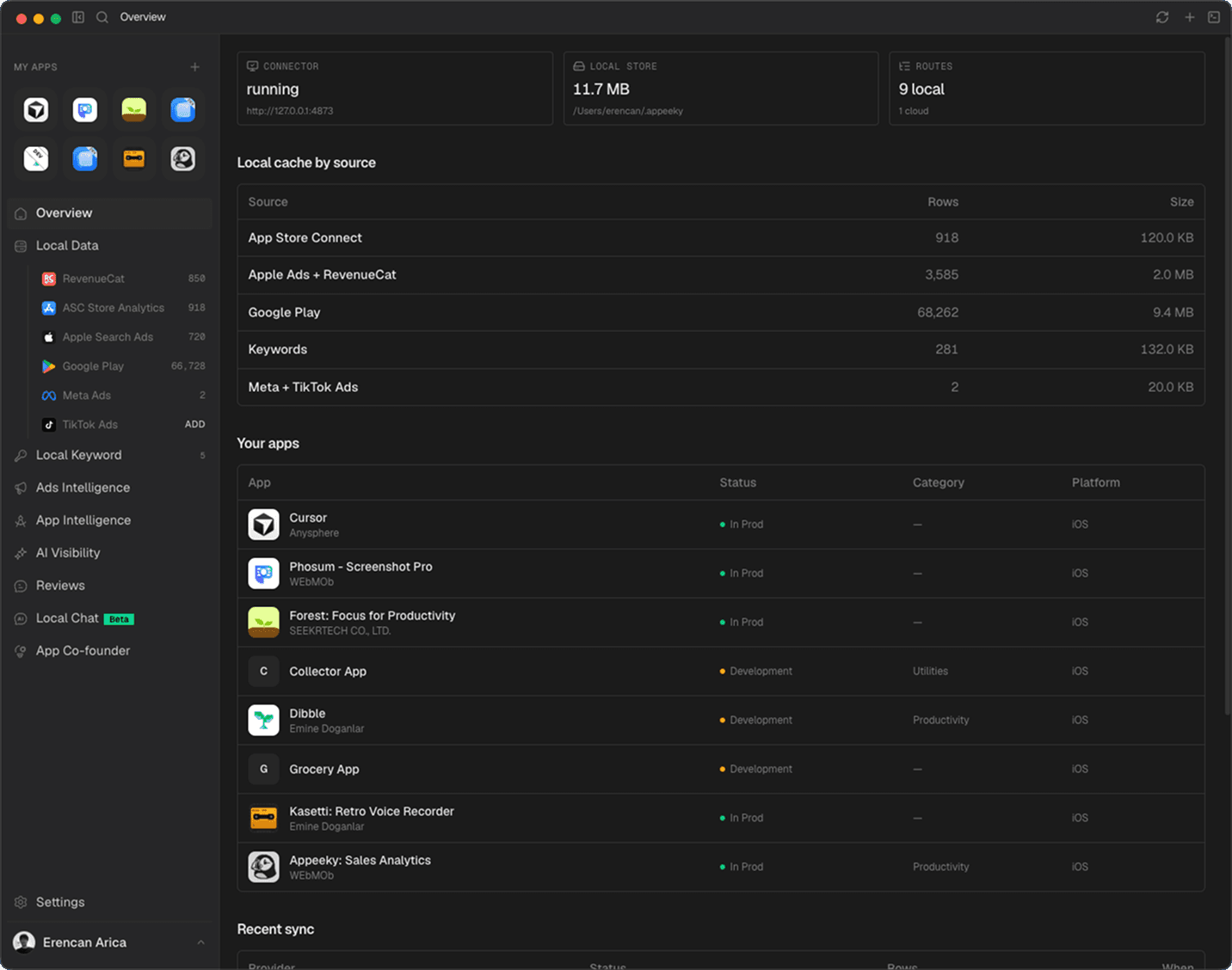Open the window panel icon at far top right

tap(1214, 17)
